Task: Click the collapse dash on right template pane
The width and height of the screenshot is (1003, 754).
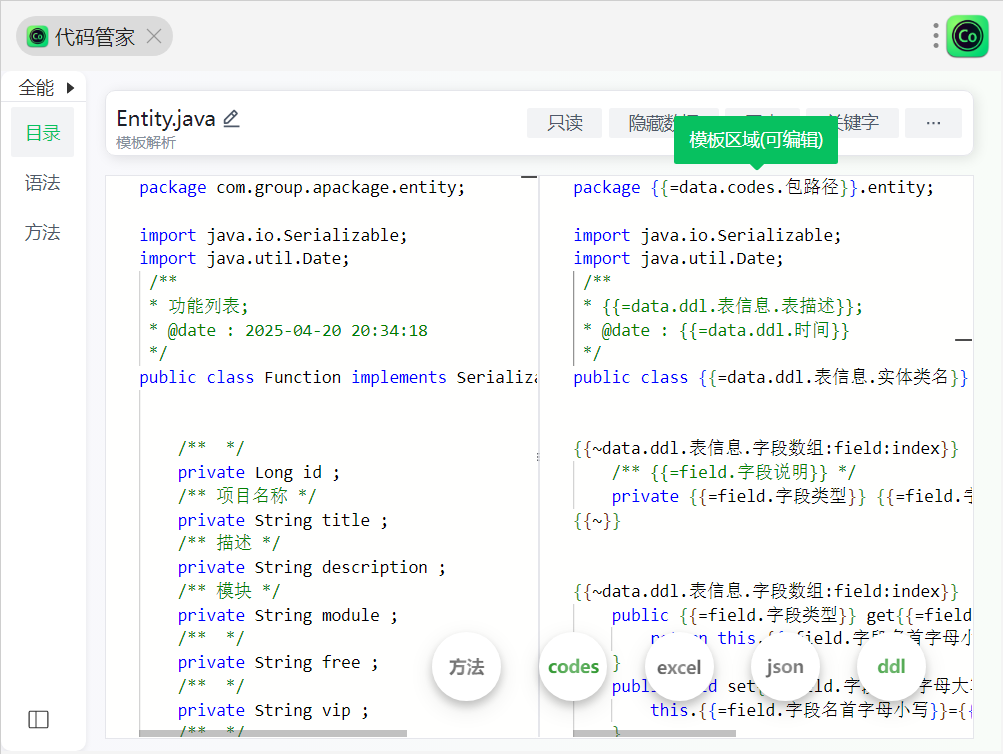Action: tap(963, 340)
